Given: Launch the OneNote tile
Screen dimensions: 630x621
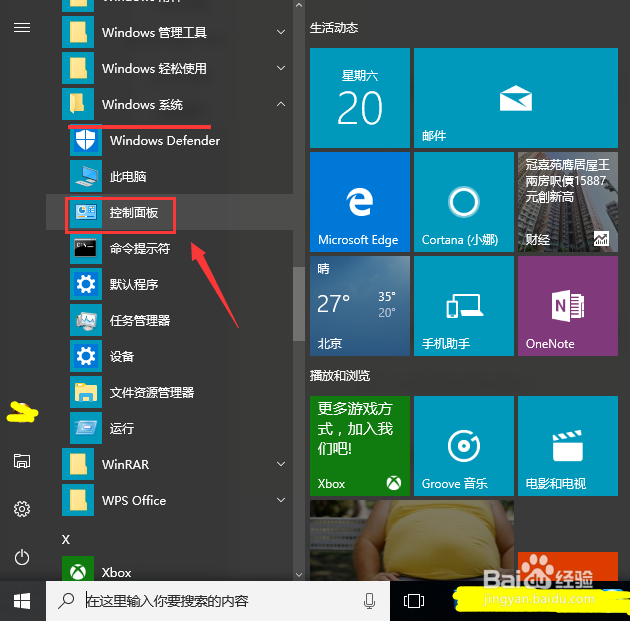Looking at the screenshot, I should 568,306.
